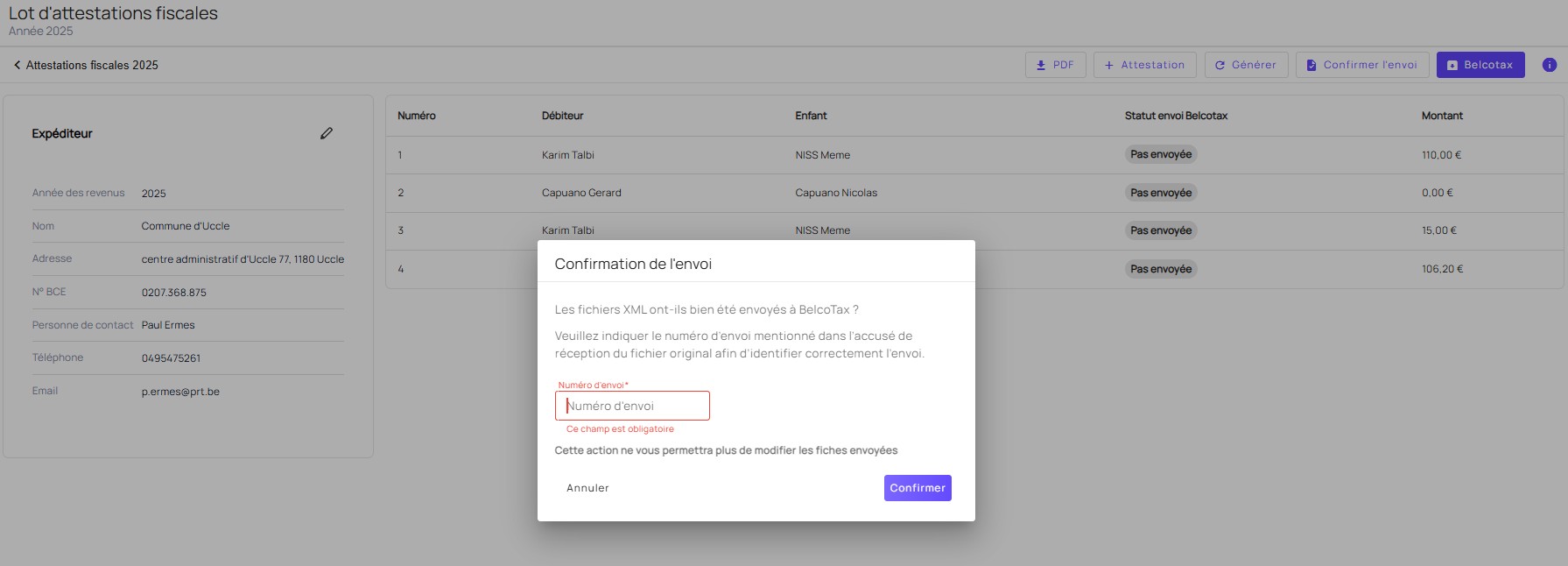Click the Statut envoi Belcotax header

1176,116
